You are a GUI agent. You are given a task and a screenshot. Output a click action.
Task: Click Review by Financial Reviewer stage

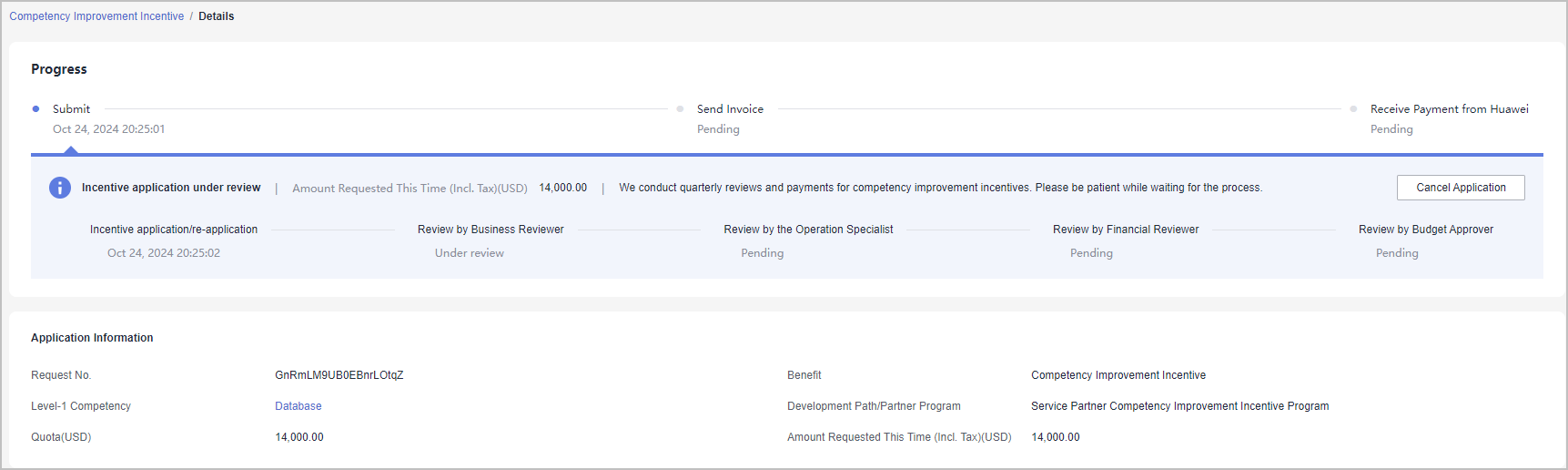(1126, 230)
